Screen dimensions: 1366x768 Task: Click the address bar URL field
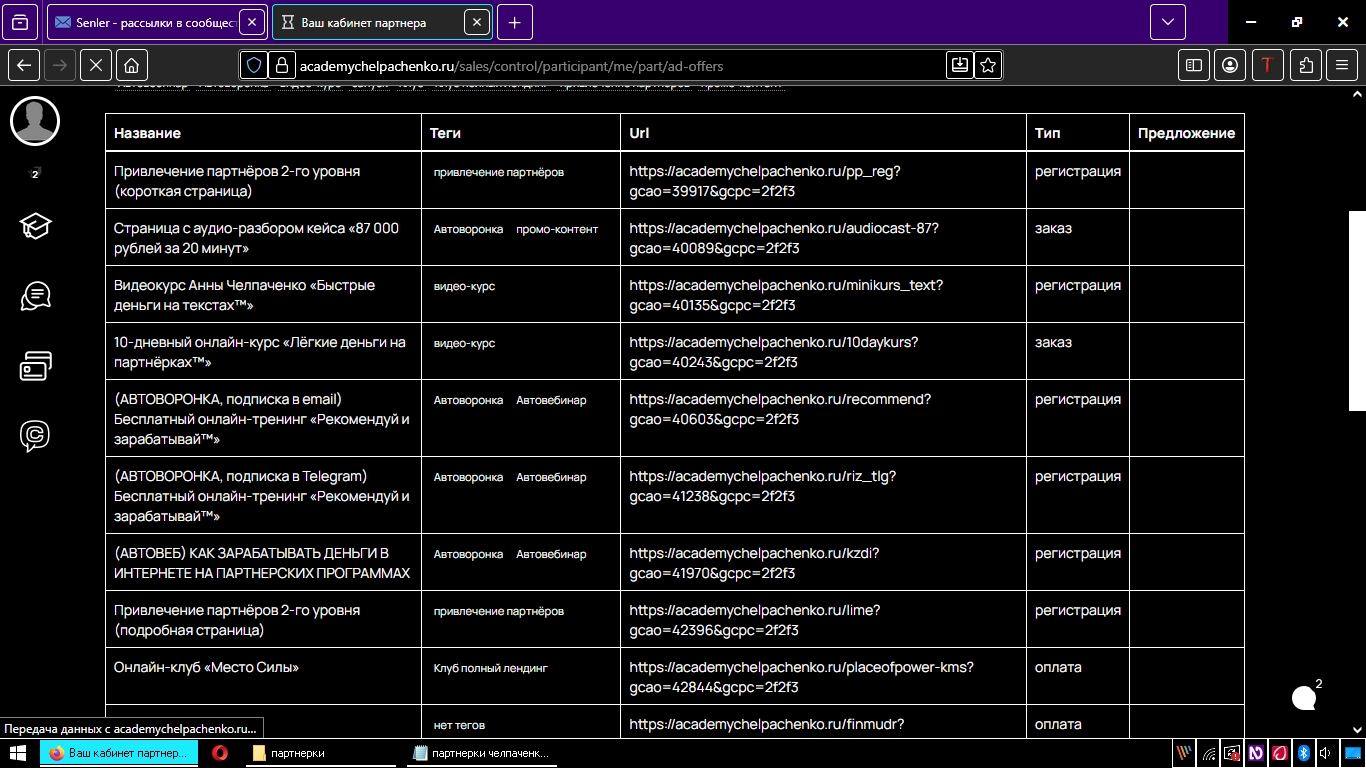point(600,66)
